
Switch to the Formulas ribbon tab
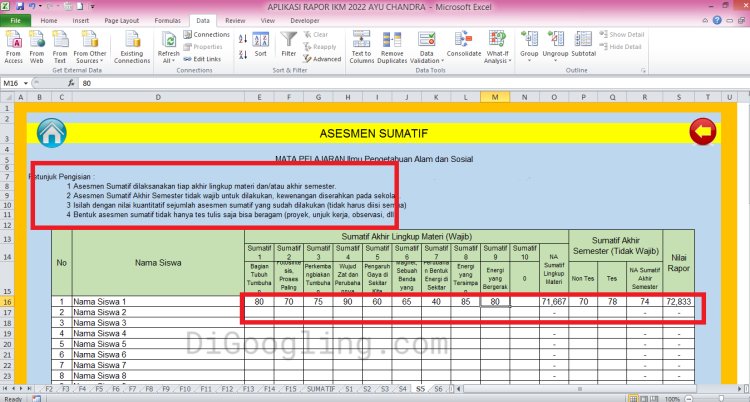[x=168, y=20]
